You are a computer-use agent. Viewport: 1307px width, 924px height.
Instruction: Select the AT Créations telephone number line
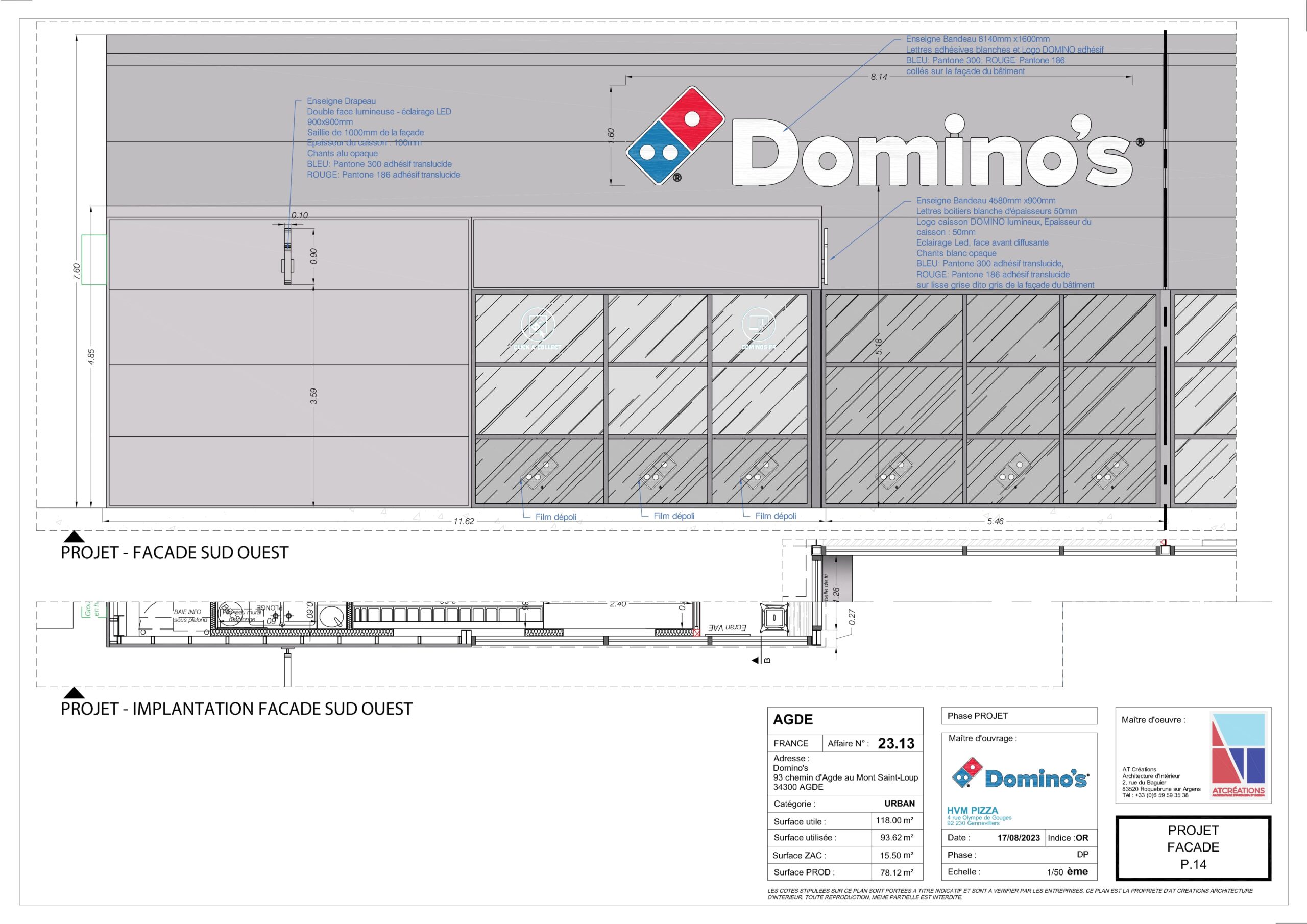[1155, 795]
